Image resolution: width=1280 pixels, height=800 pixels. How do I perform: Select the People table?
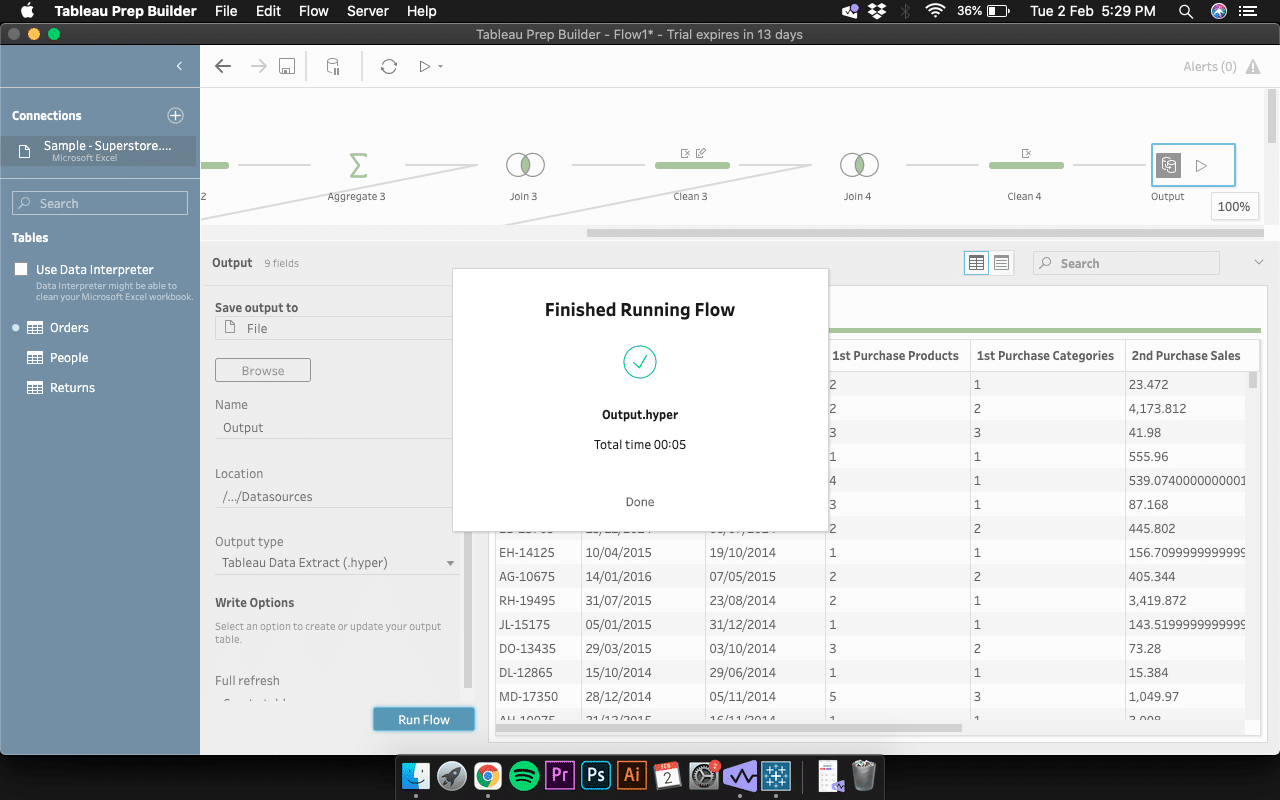pos(69,357)
